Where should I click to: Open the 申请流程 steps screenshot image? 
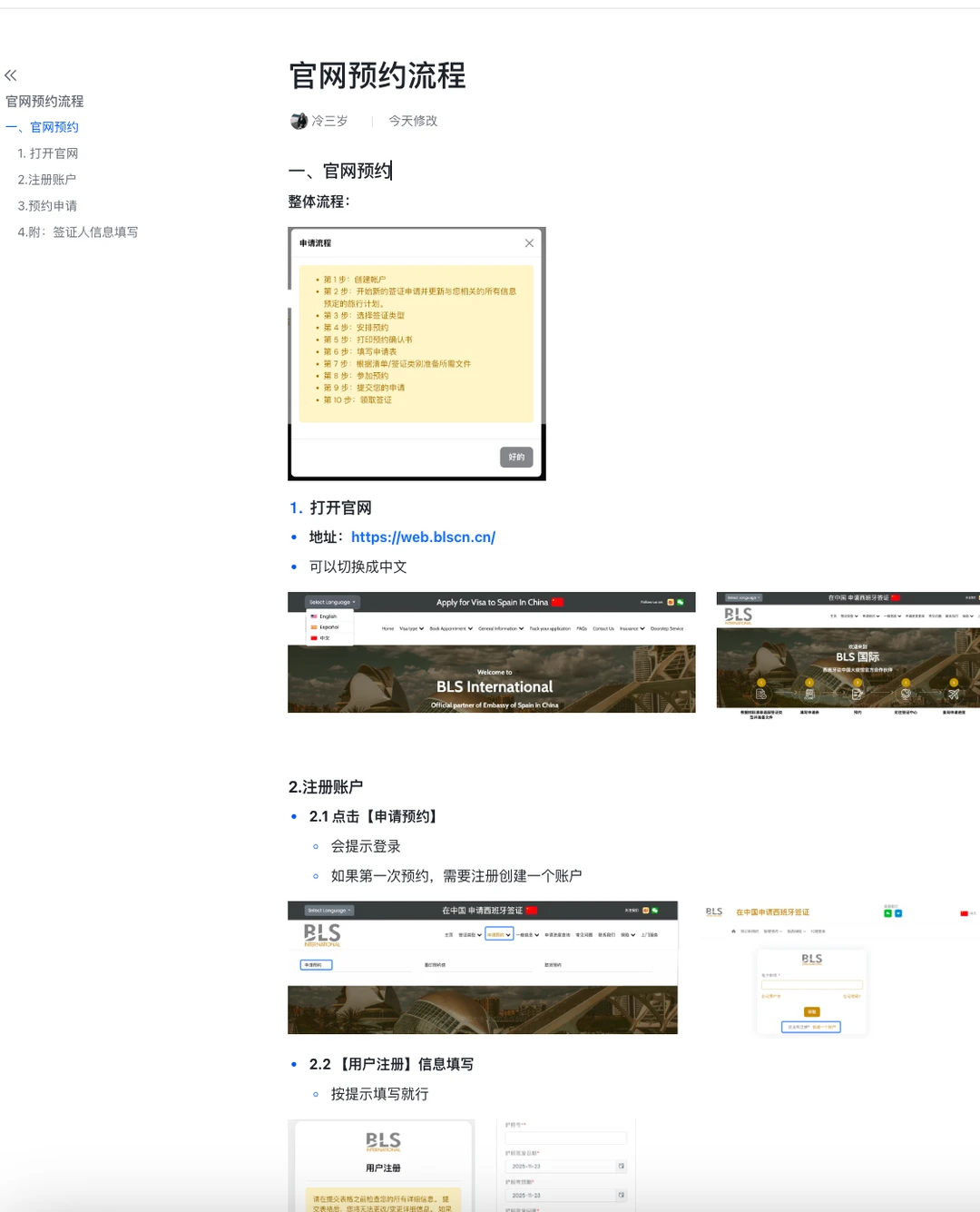click(x=416, y=353)
